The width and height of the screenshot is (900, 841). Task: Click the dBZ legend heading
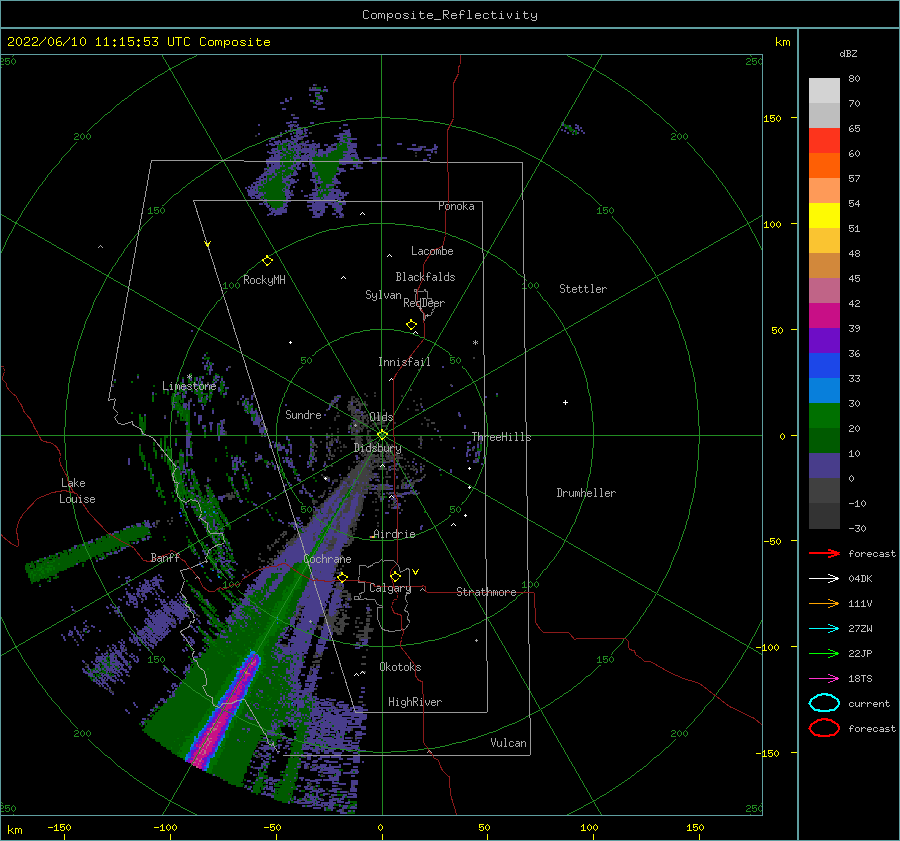click(x=848, y=53)
